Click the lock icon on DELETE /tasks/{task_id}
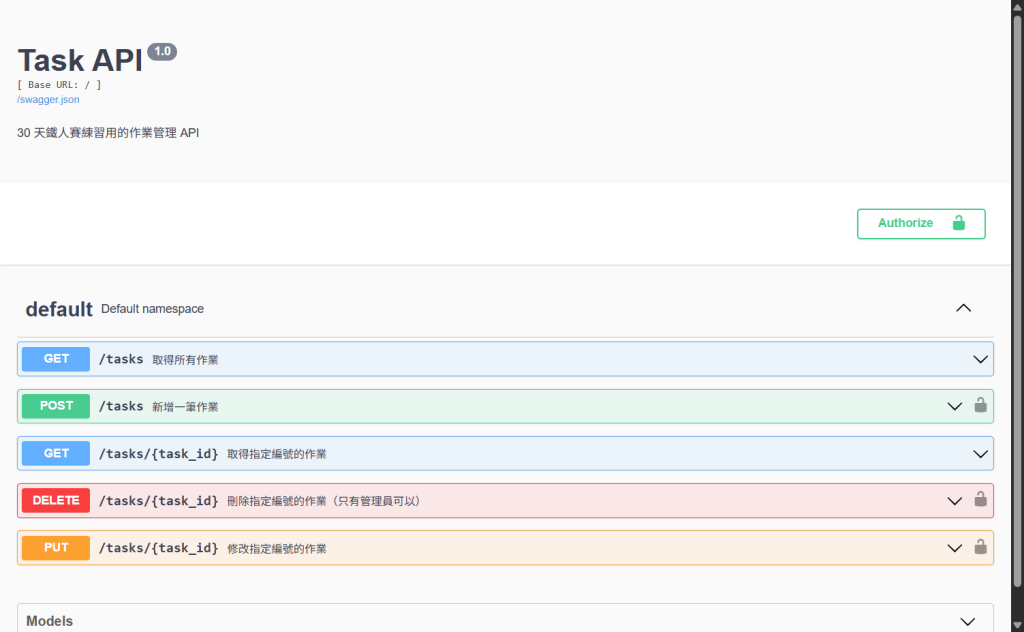This screenshot has height=632, width=1024. click(980, 499)
